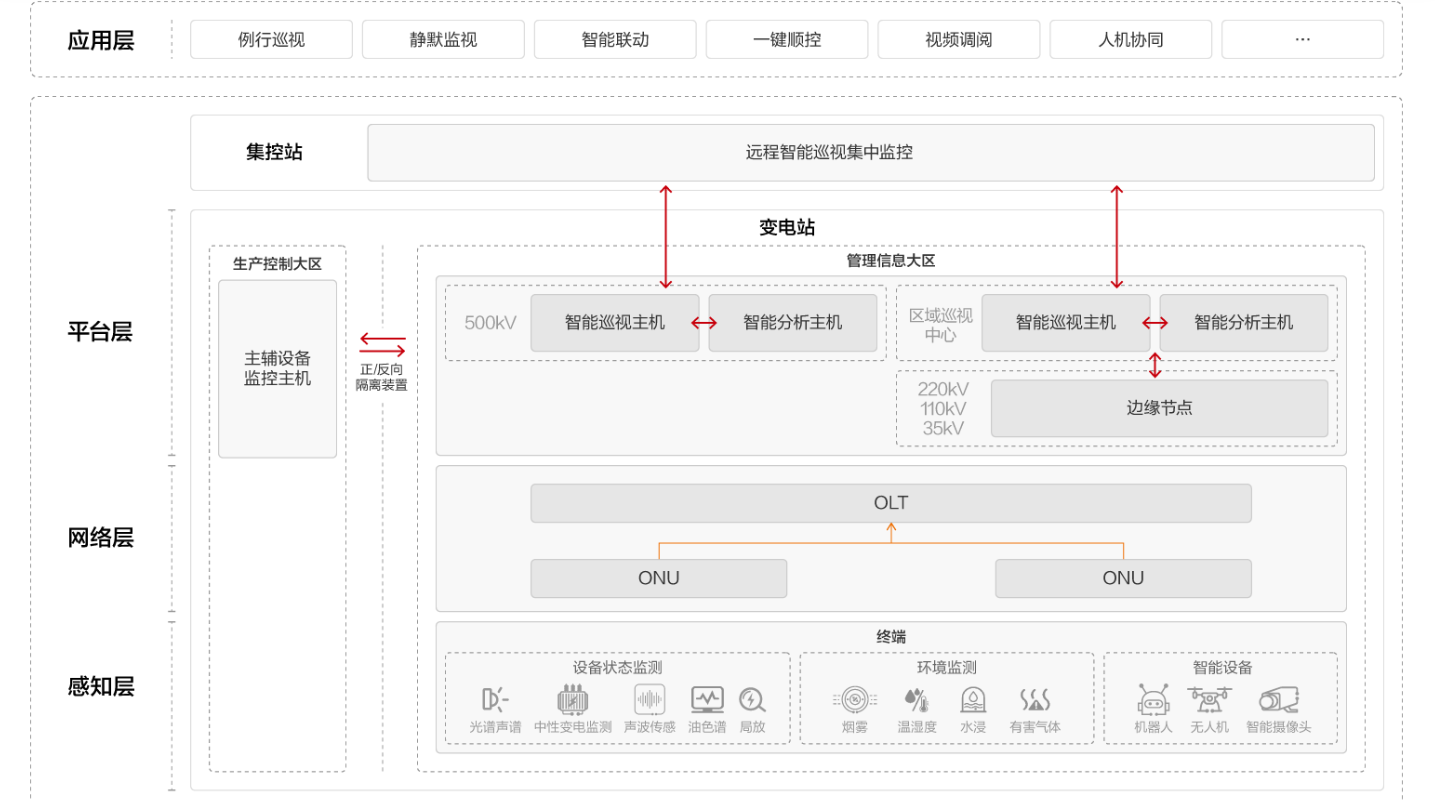Click the 温湿度 thermometer icon
Screen dimensions: 1439x801
(x=916, y=699)
